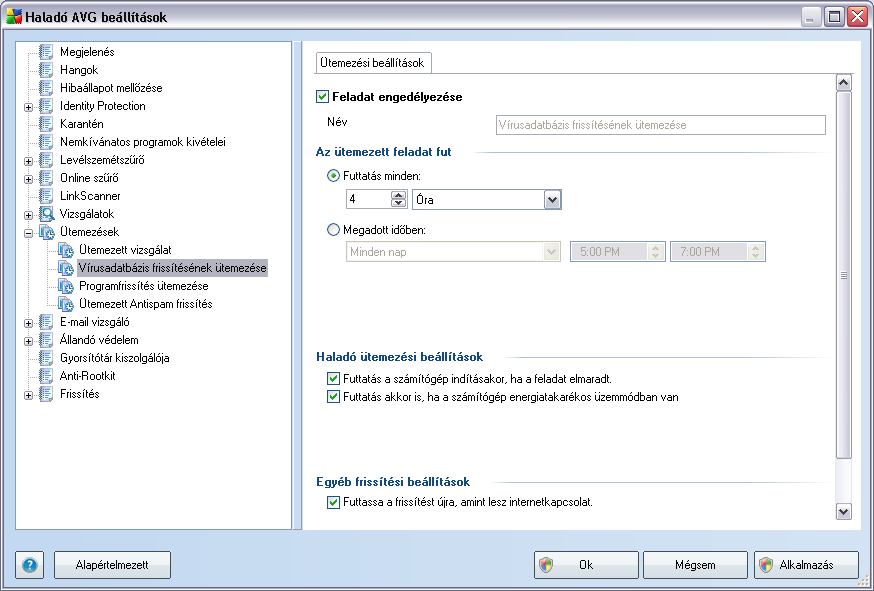Expand the Vizsgálatok tree node
The image size is (874, 591).
click(28, 215)
